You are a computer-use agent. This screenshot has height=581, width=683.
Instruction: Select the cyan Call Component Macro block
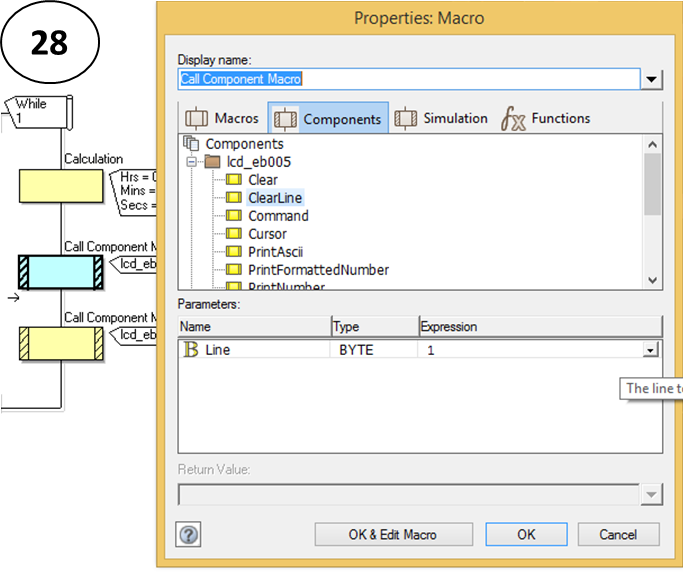point(61,272)
